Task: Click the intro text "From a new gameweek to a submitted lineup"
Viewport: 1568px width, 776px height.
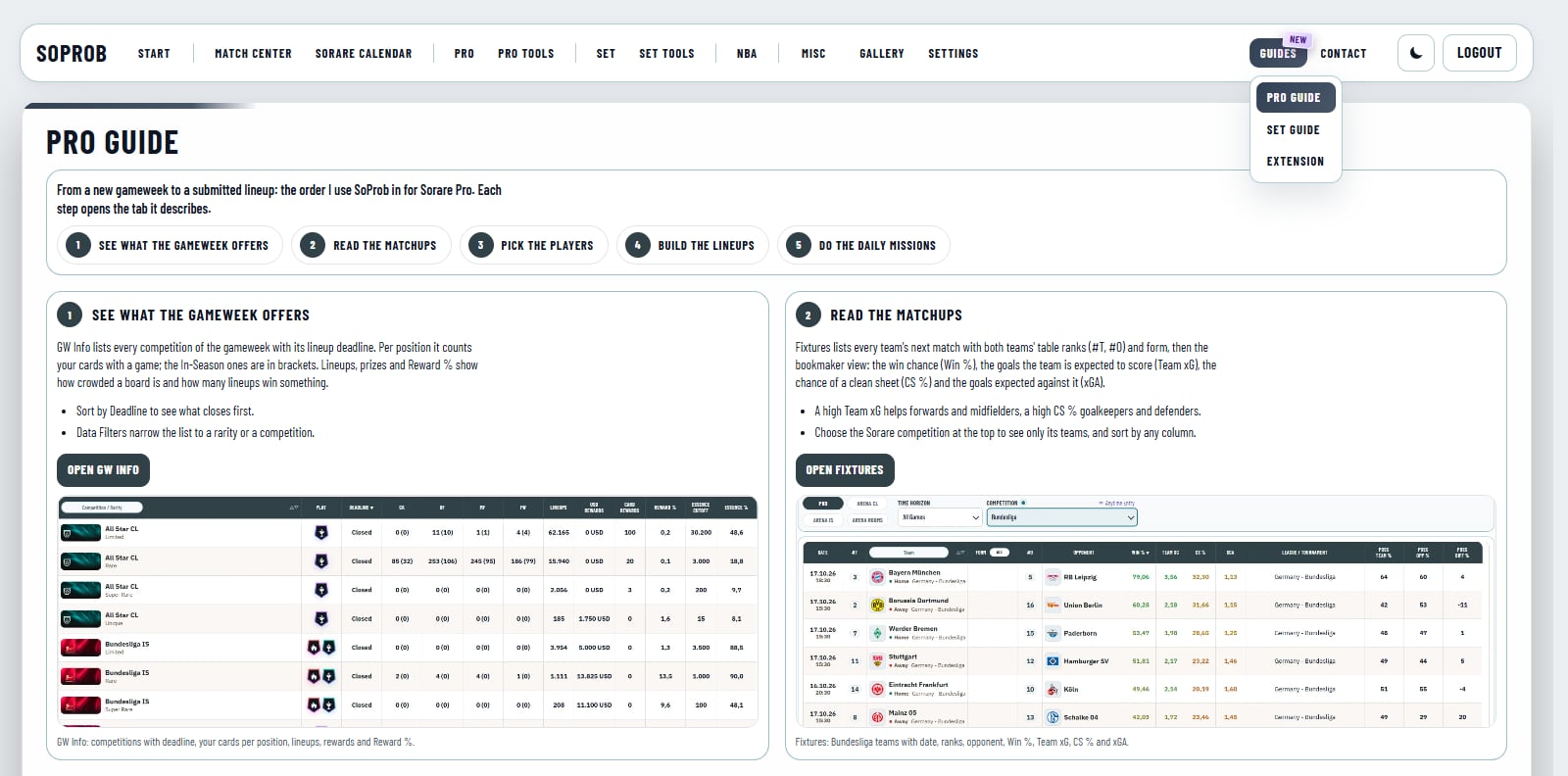Action: 279,199
